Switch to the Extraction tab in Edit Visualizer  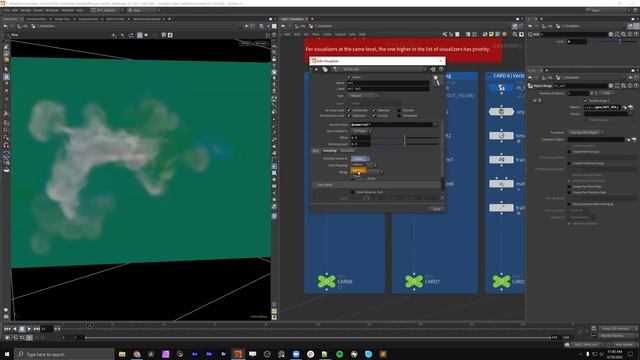click(x=348, y=151)
